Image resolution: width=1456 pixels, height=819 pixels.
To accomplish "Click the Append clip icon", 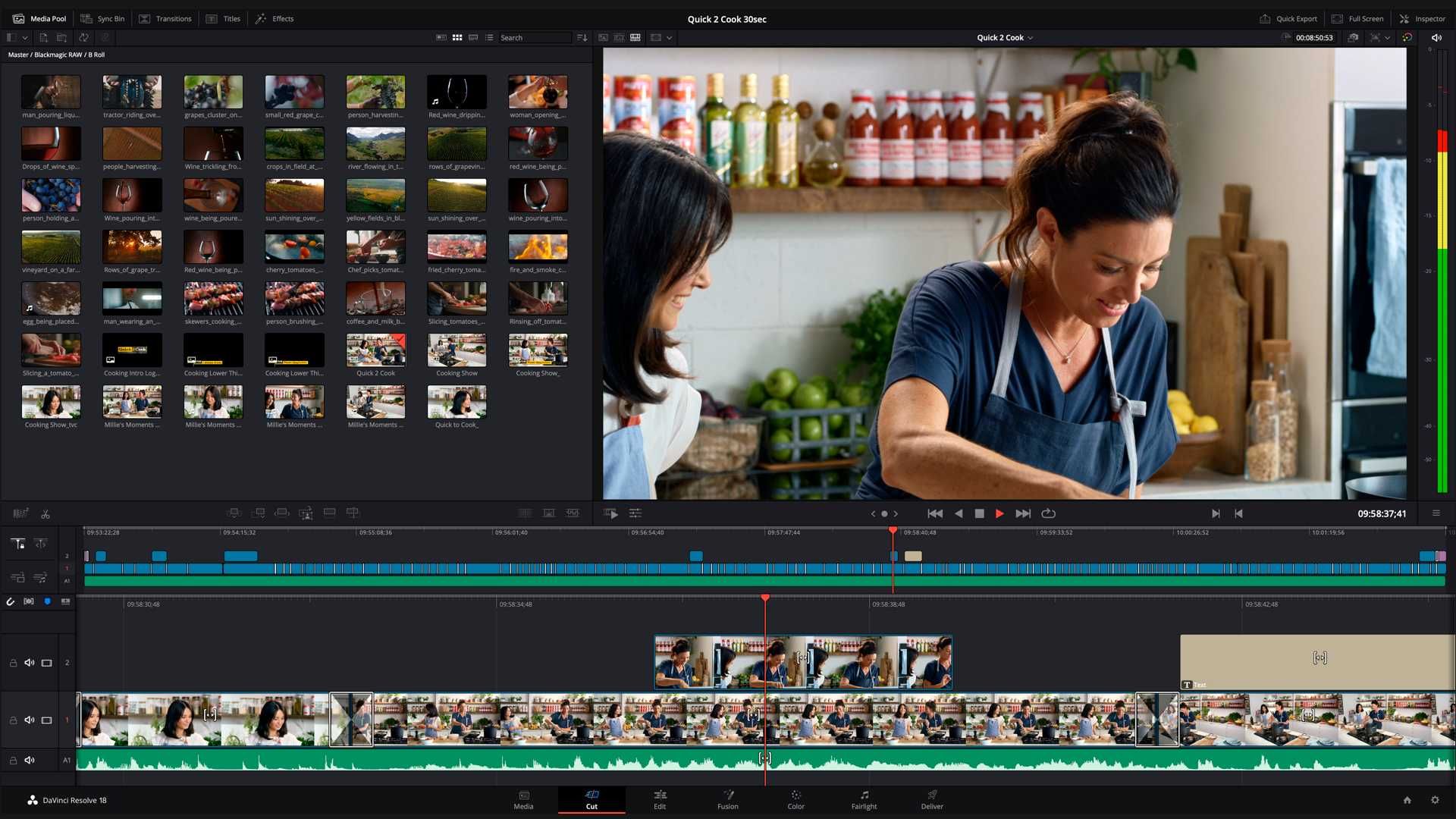I will 259,513.
